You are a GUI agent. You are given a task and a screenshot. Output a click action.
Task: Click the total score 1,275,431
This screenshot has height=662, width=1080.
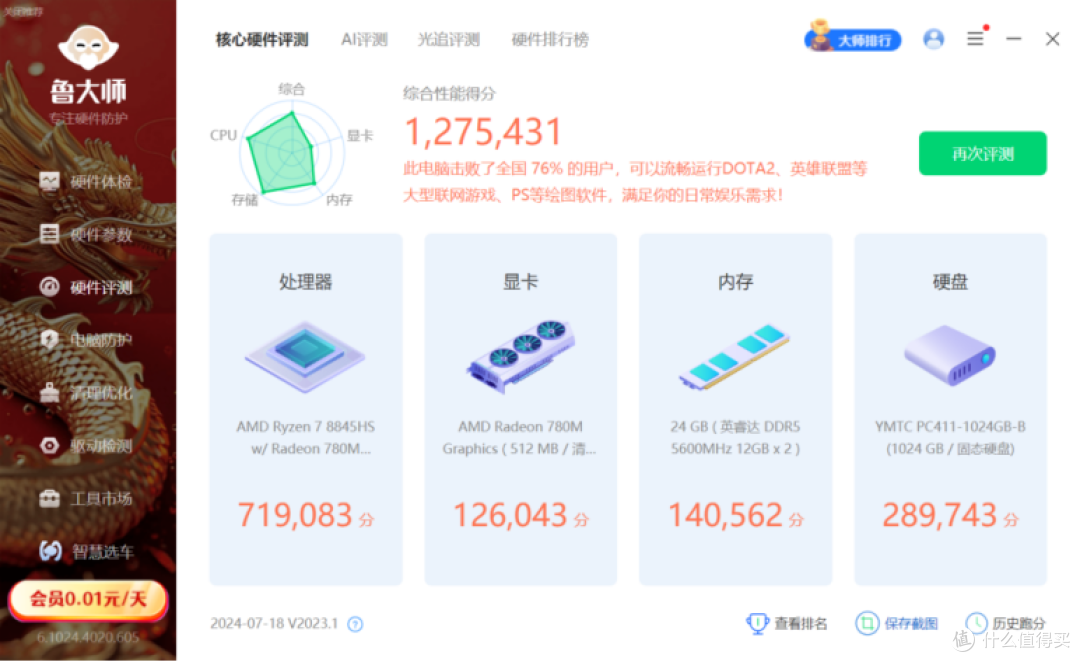483,132
